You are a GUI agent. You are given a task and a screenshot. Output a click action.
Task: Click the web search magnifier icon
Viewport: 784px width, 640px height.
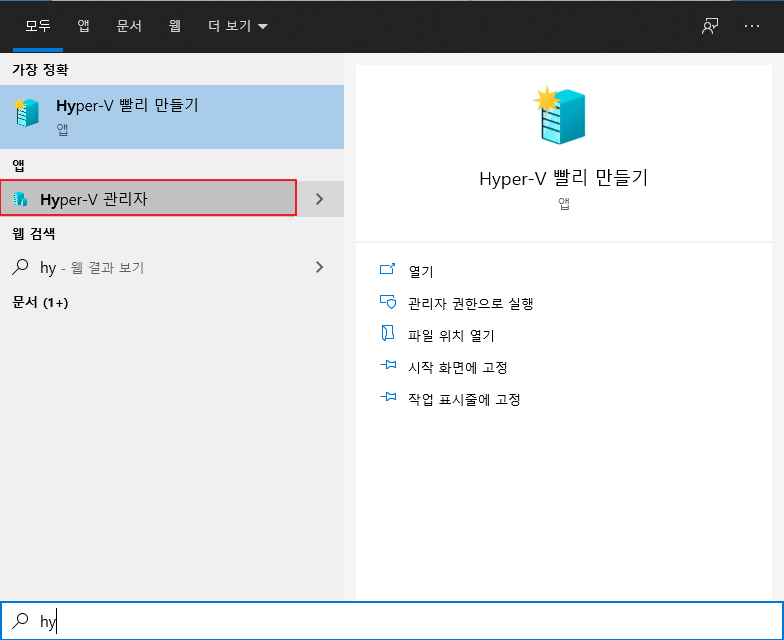[20, 267]
